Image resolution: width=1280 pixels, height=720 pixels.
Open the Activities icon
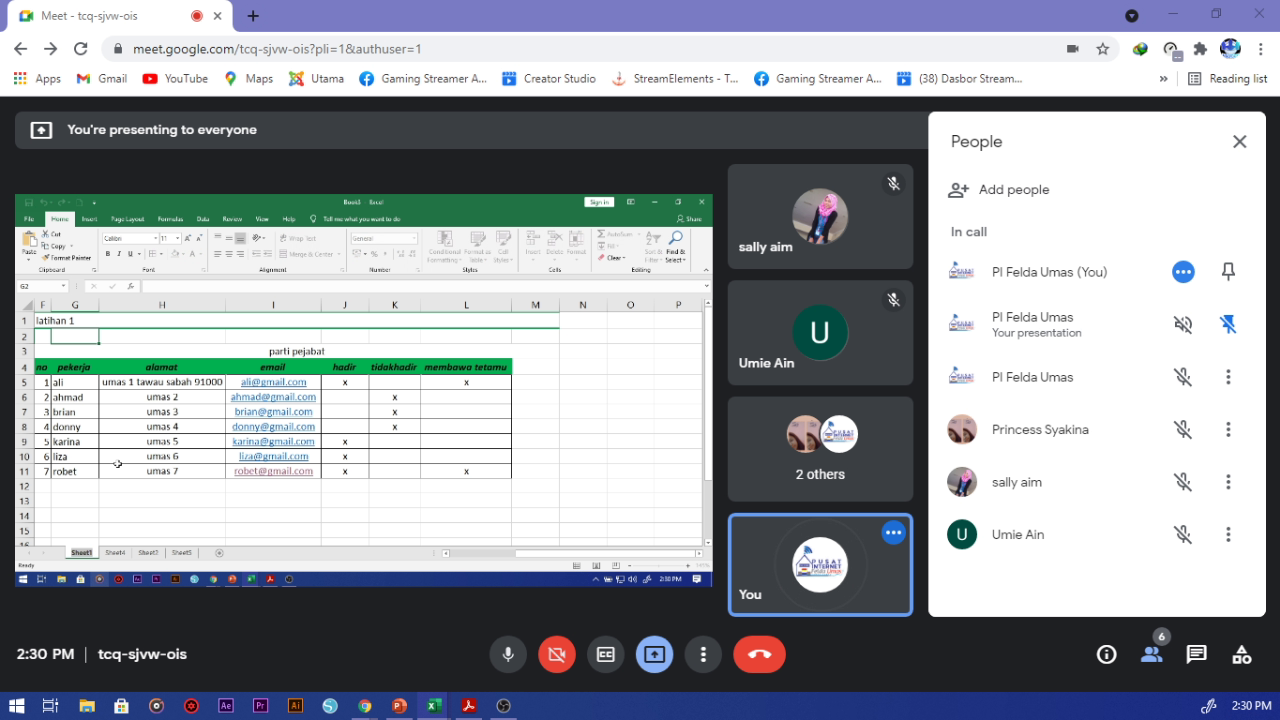click(1241, 654)
